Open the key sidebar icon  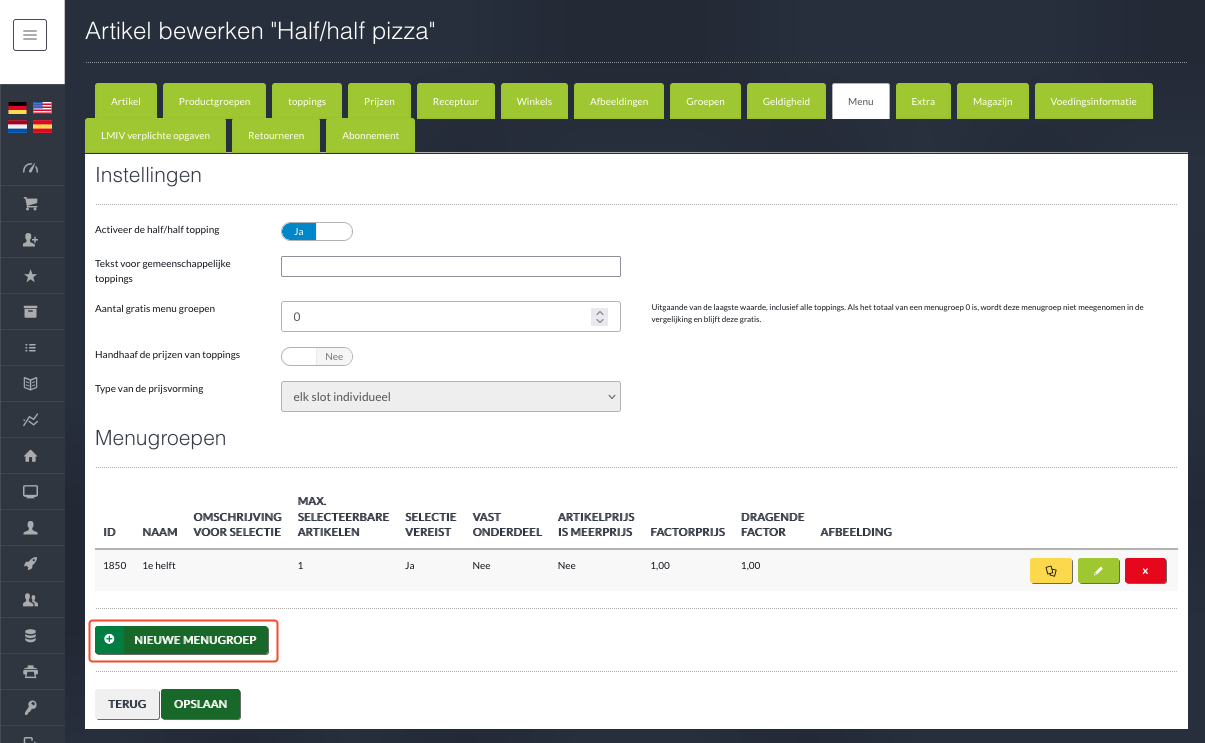(x=30, y=707)
